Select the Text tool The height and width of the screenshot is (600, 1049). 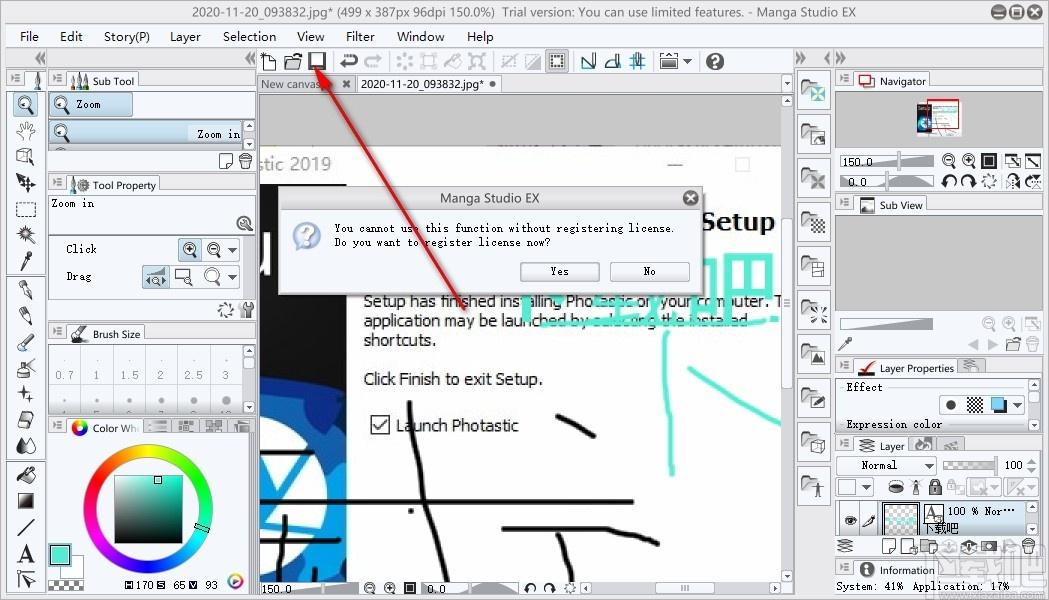[25, 554]
